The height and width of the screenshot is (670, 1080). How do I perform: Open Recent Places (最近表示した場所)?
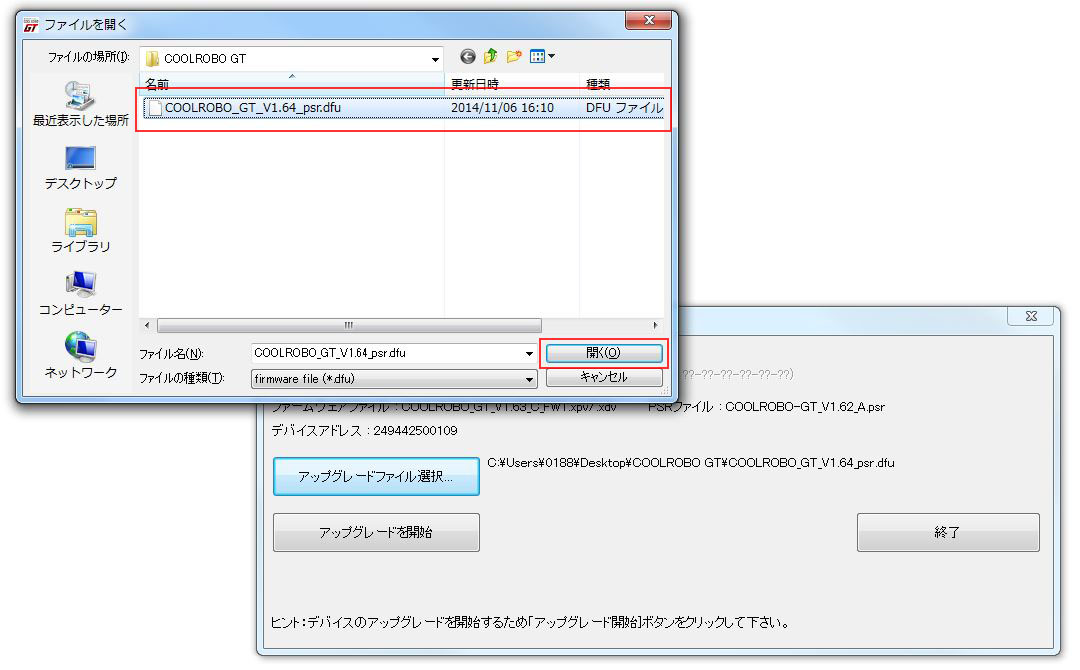81,105
